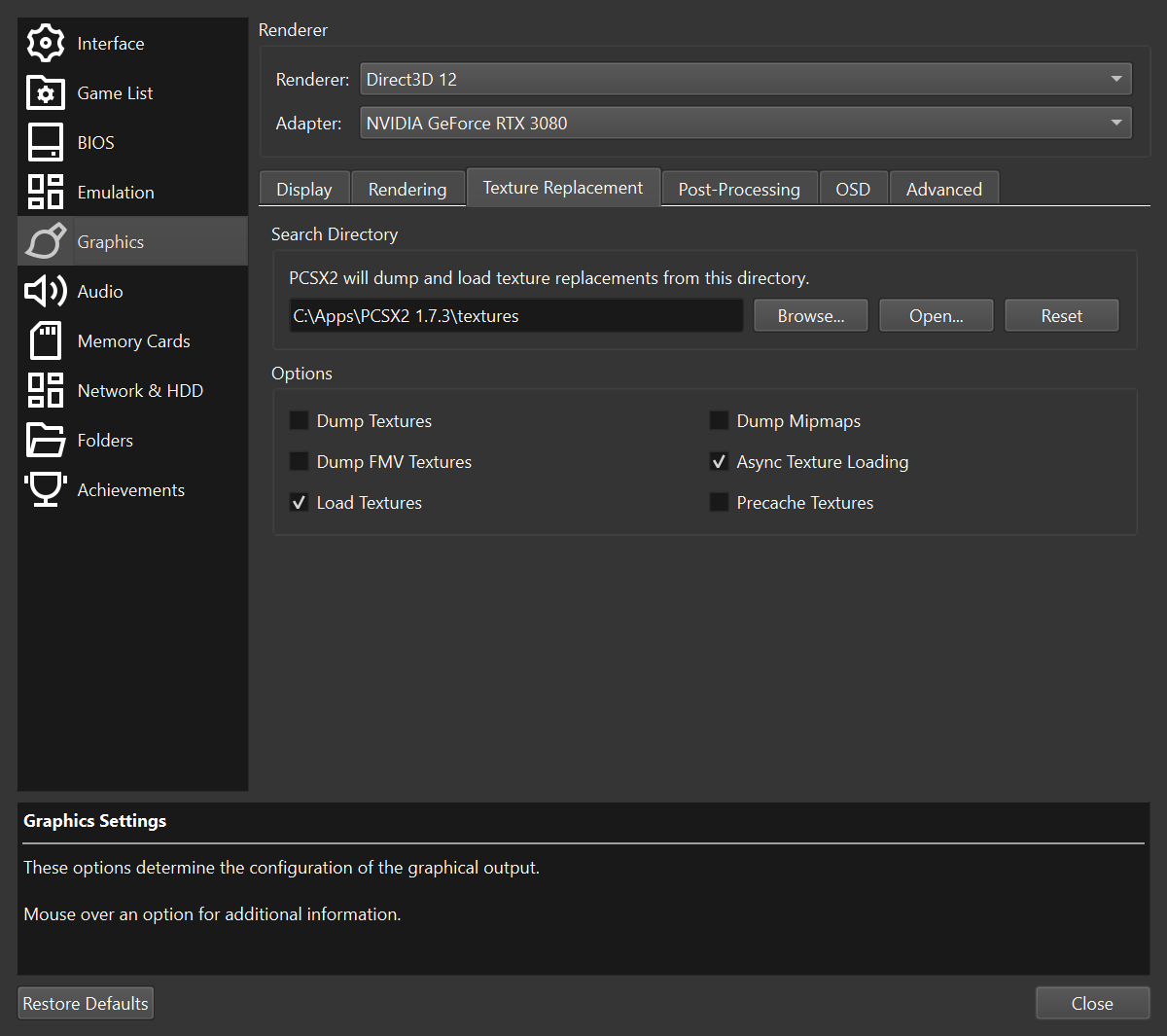
Task: Enable the Dump Textures checkbox
Action: [299, 420]
